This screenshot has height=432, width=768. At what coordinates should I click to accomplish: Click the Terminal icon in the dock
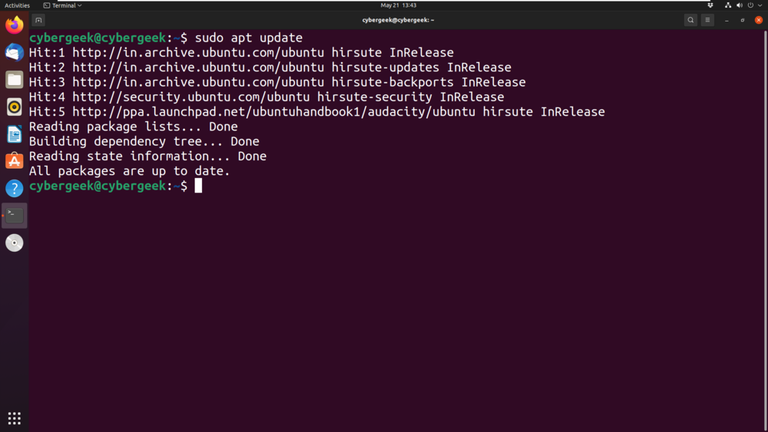[14, 215]
